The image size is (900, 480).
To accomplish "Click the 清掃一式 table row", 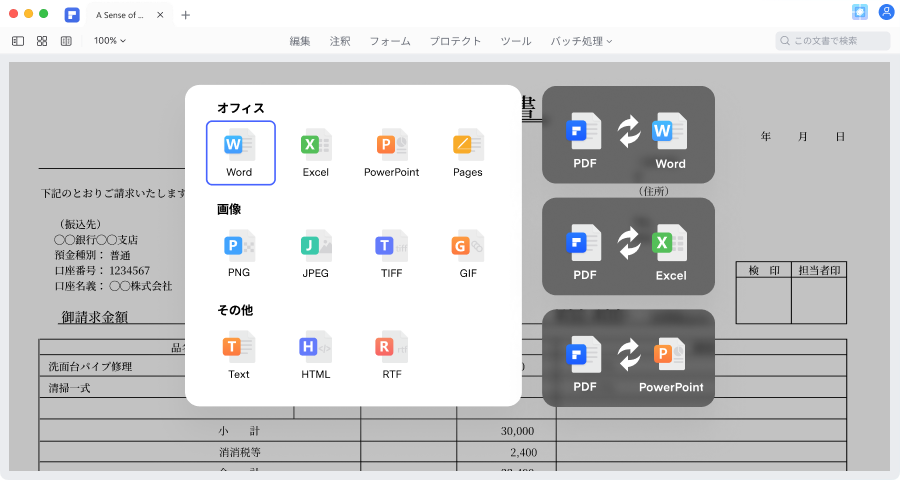I will 69,388.
